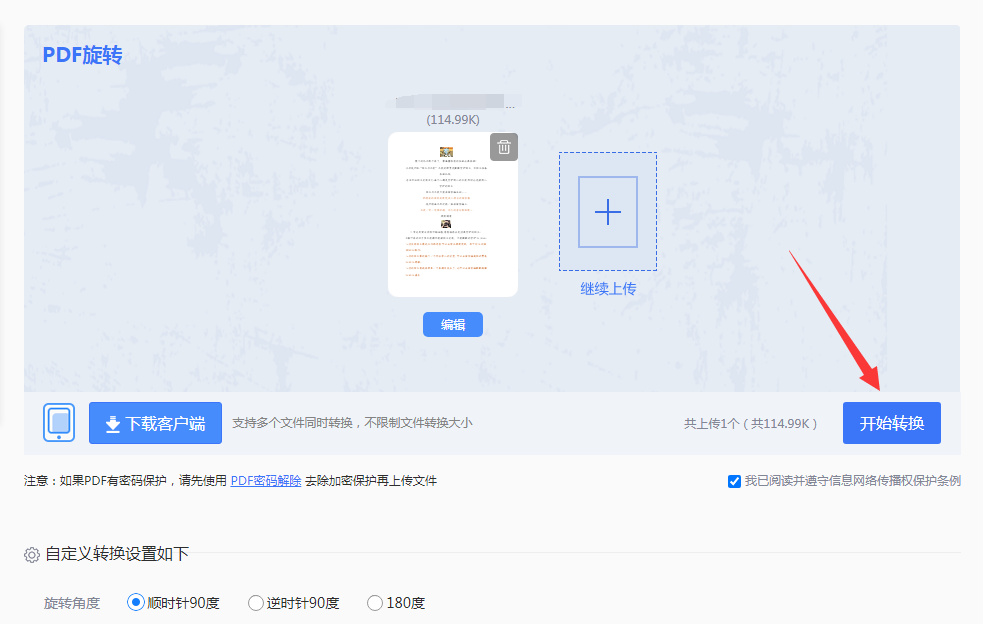Click the file name above the thumbnail
The image size is (983, 624).
point(452,100)
